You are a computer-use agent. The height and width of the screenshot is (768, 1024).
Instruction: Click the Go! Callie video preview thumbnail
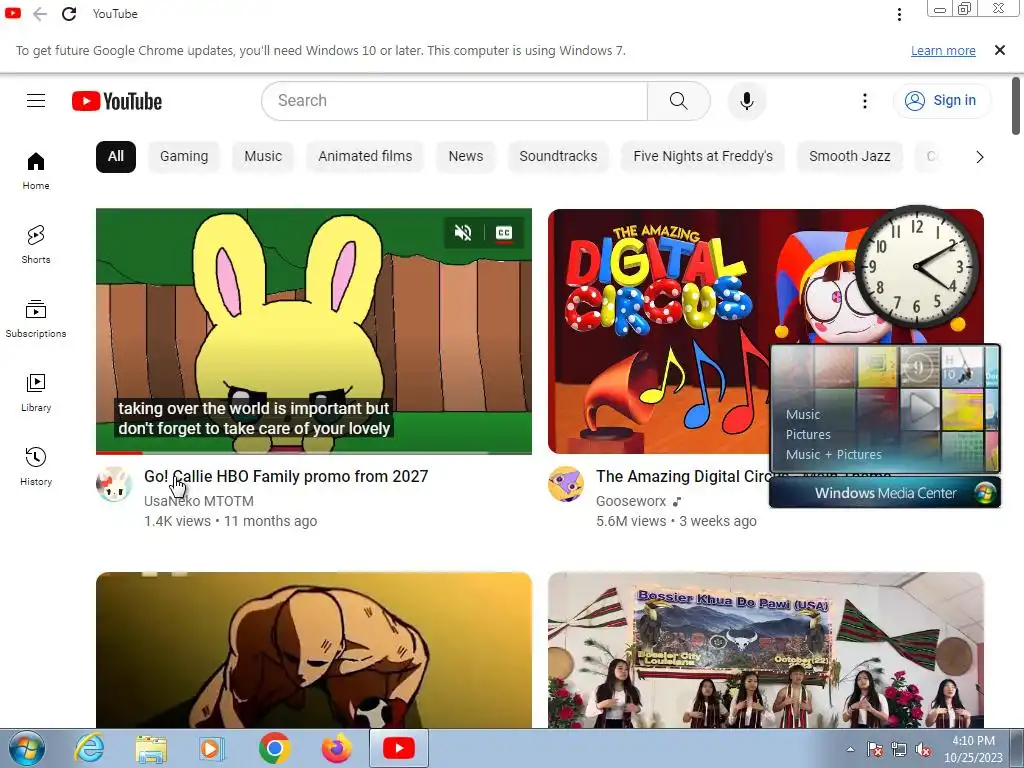pos(313,330)
